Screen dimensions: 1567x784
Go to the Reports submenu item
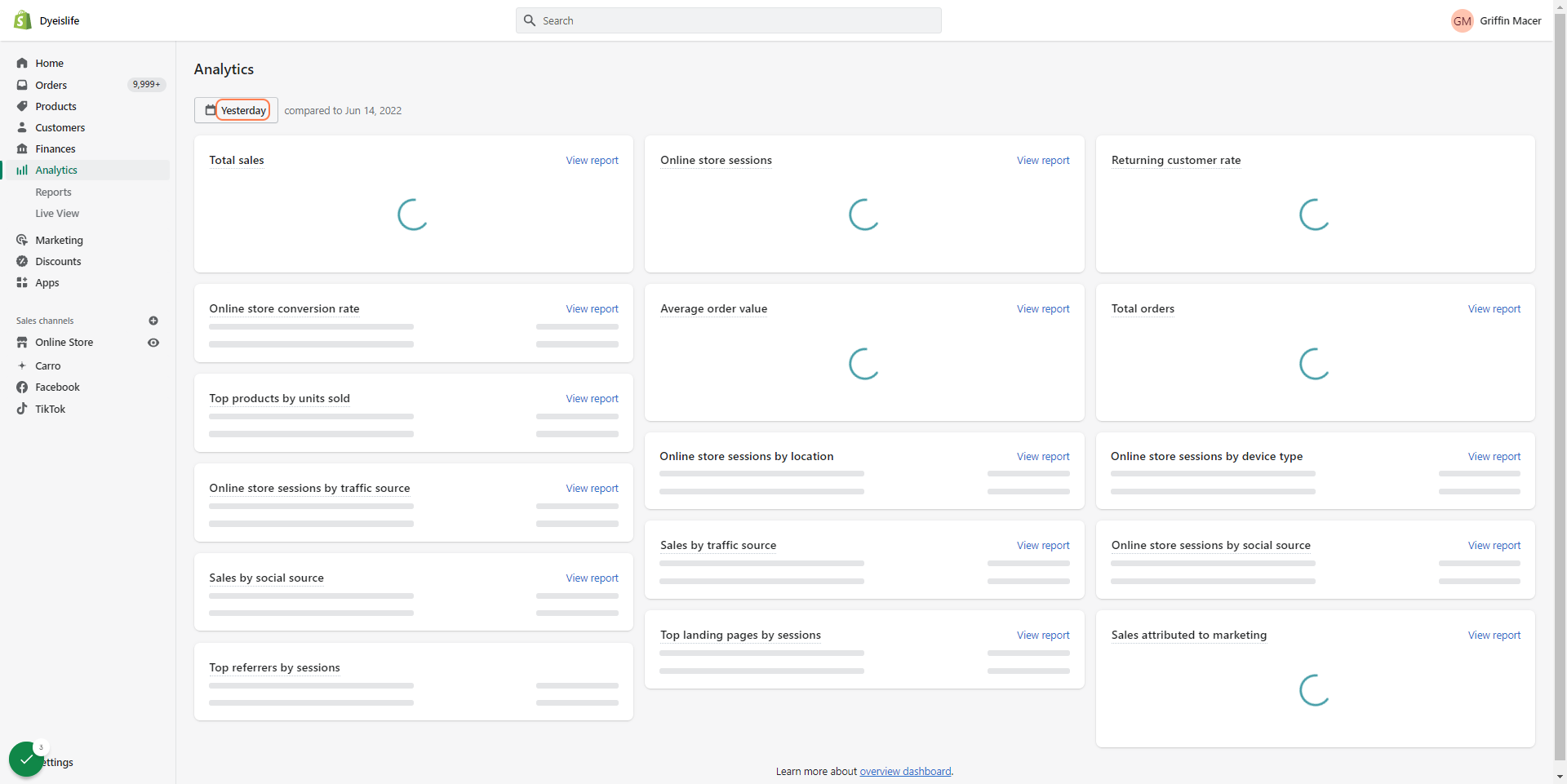pyautogui.click(x=53, y=192)
